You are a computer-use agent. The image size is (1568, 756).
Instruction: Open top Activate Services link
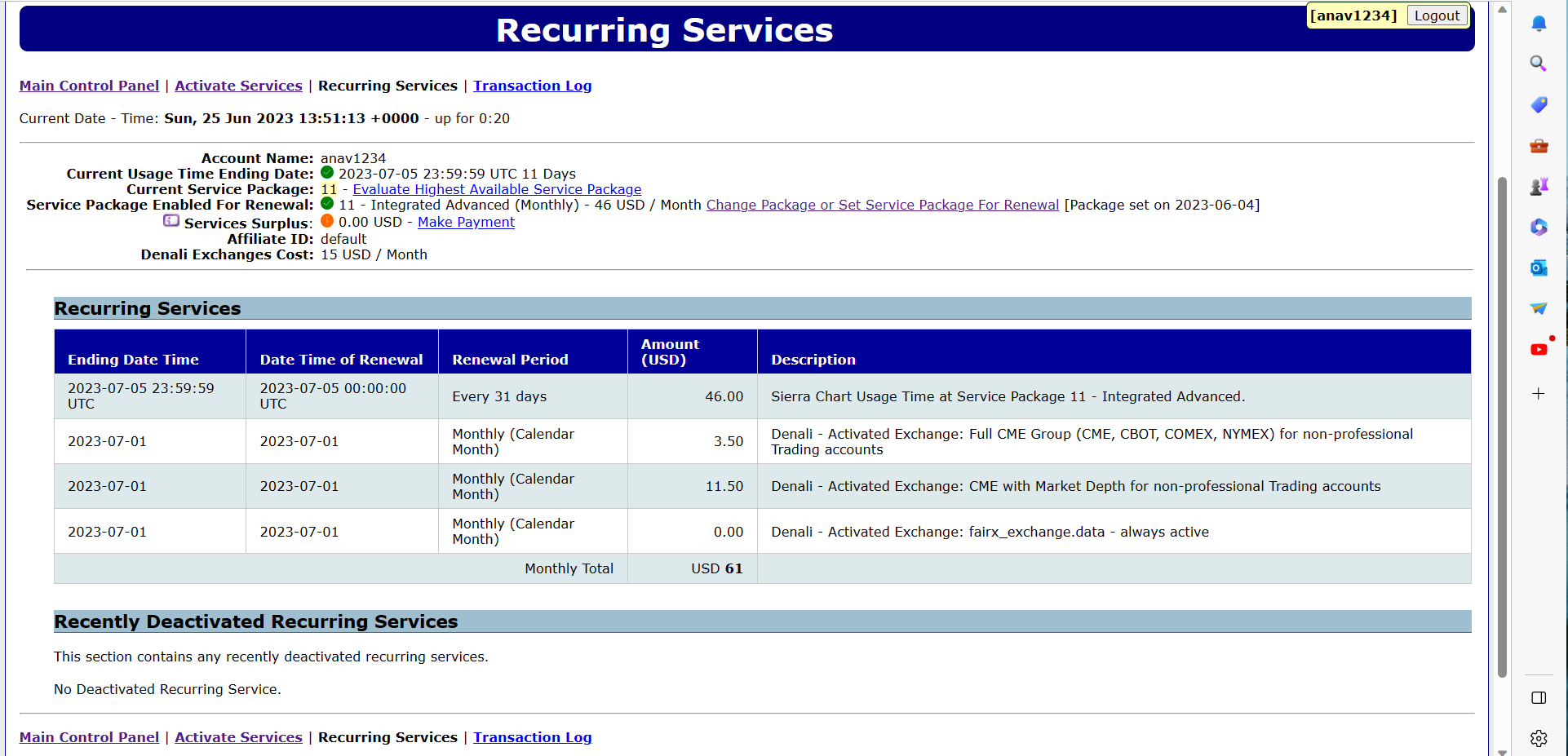[x=238, y=86]
